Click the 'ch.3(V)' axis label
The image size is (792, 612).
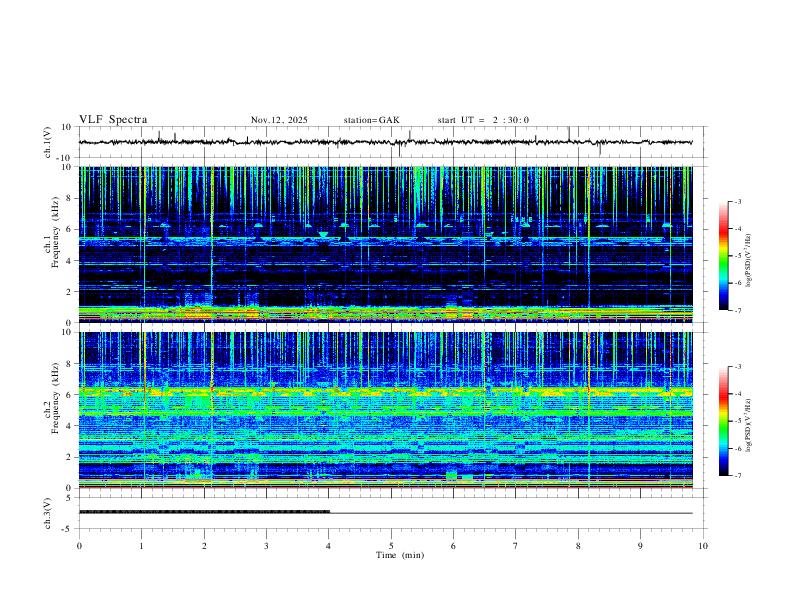click(48, 513)
